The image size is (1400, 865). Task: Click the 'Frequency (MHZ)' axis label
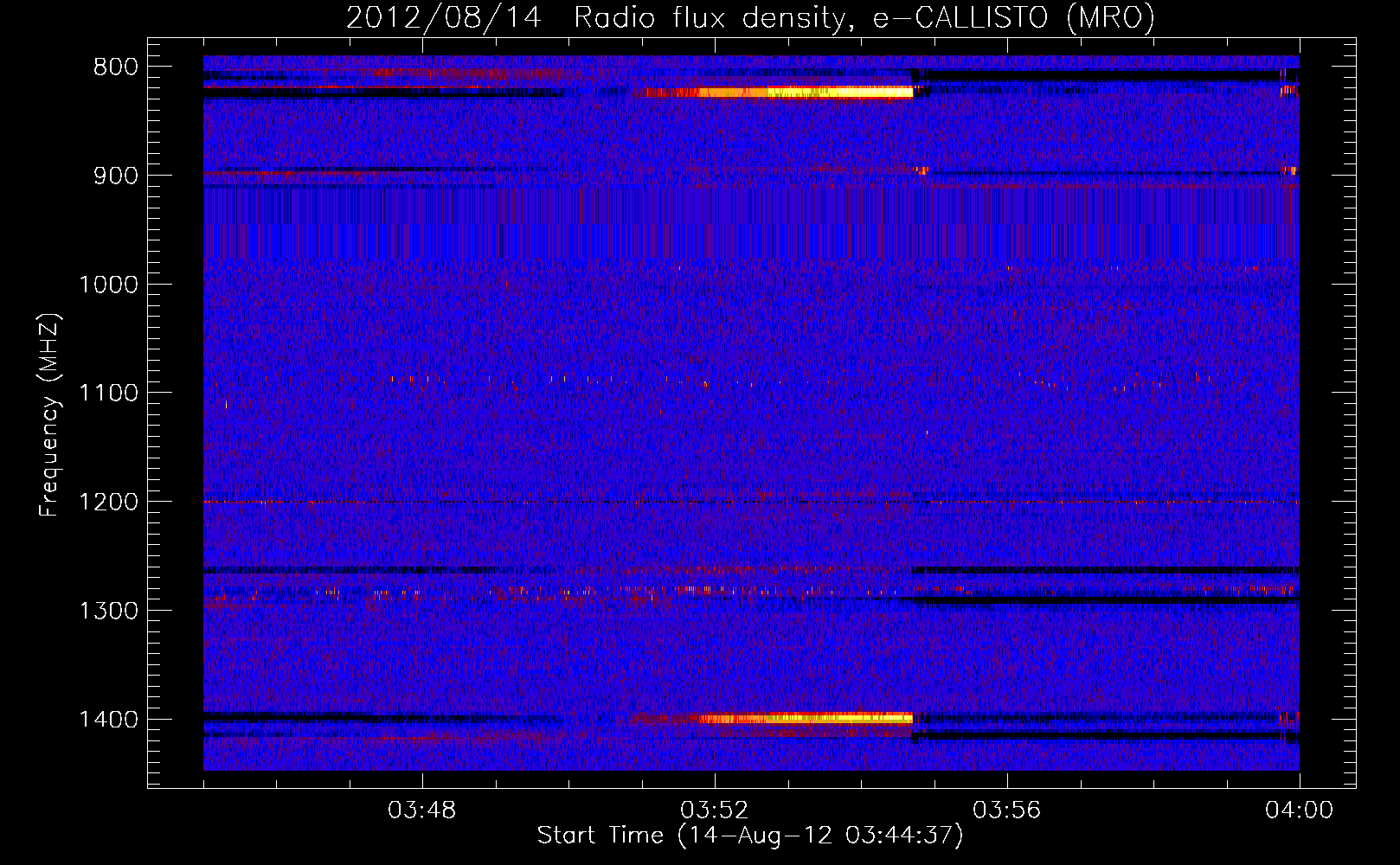[x=49, y=415]
